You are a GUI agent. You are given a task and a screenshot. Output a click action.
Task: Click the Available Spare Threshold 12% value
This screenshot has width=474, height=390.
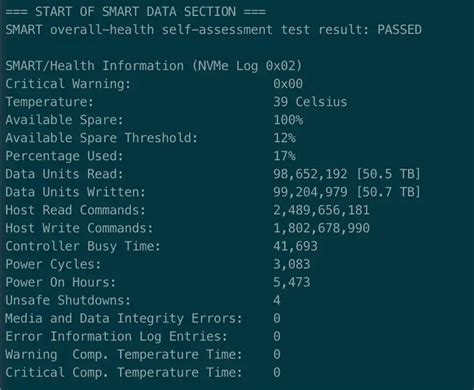coord(284,138)
